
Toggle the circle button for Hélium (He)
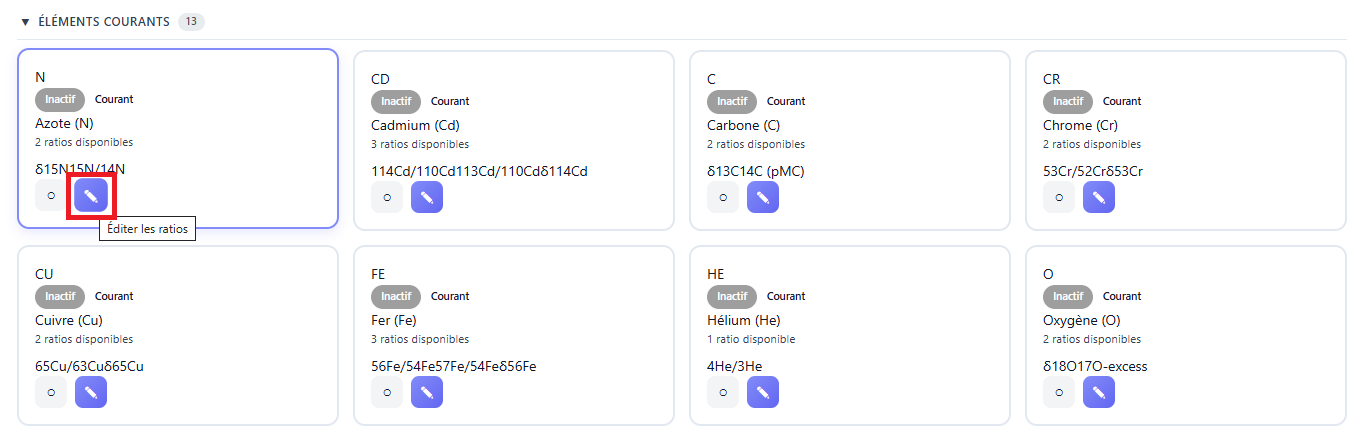click(723, 392)
